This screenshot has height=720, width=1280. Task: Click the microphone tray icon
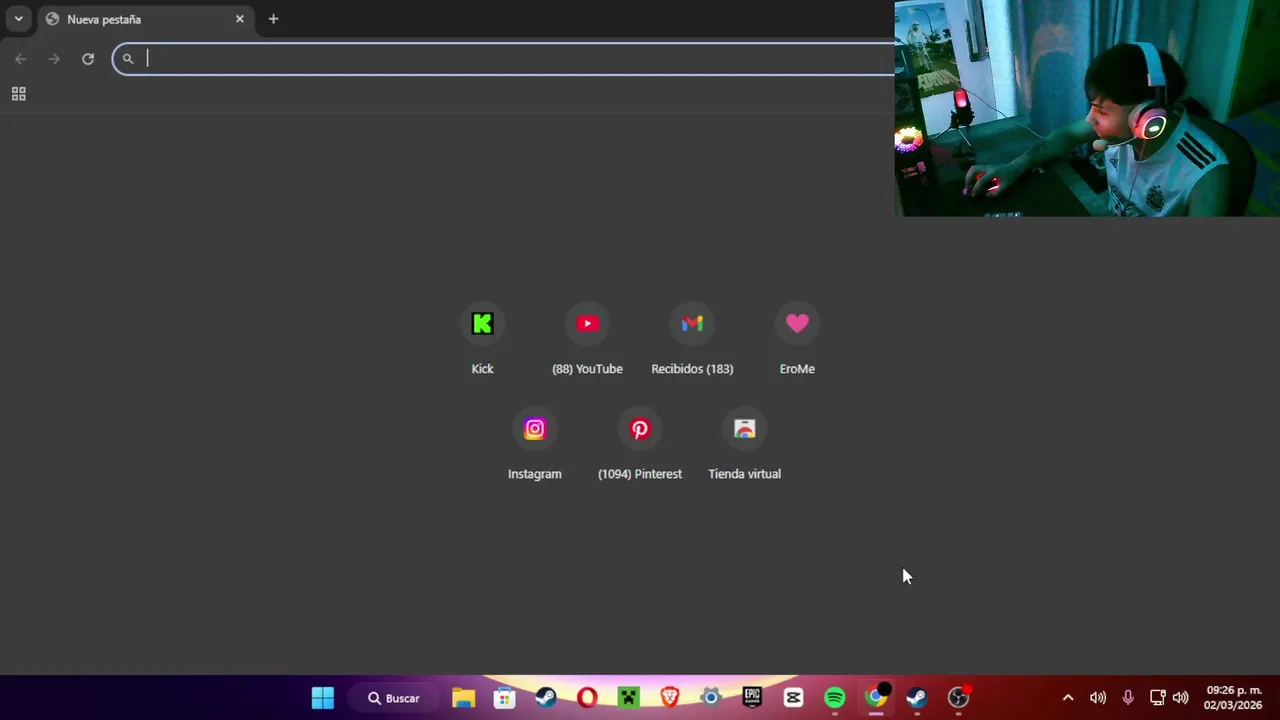click(x=1128, y=698)
